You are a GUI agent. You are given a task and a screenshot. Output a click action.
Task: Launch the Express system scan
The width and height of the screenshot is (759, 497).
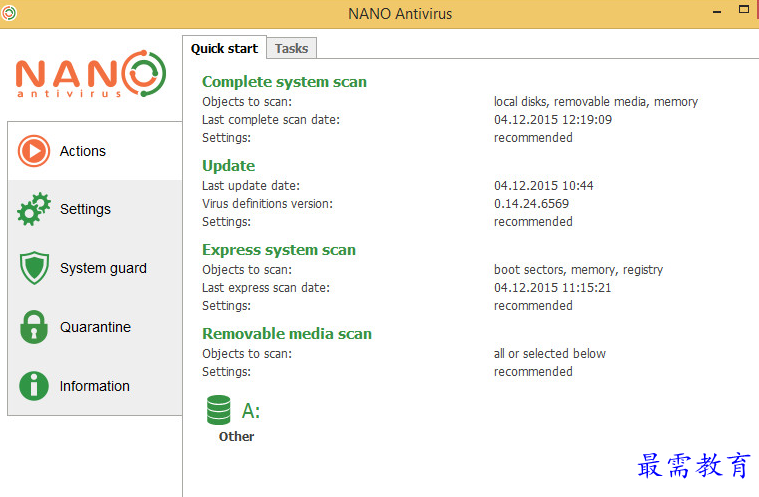(279, 250)
